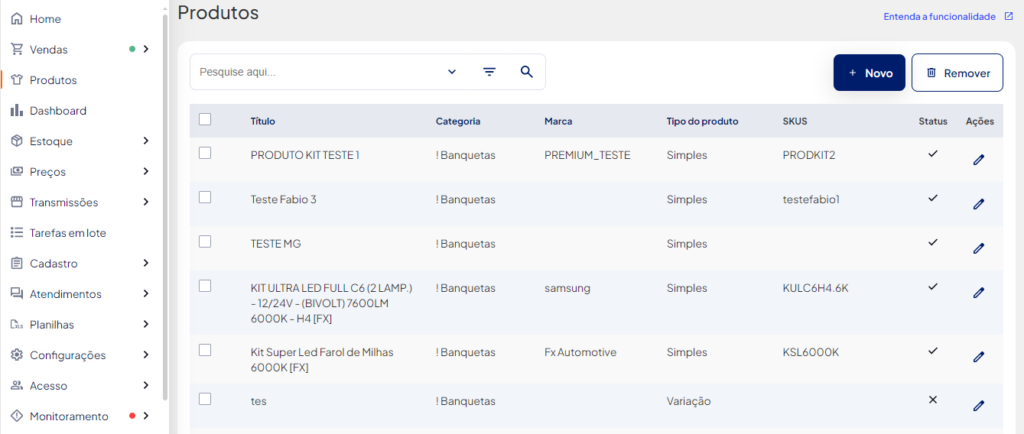
Task: Click the Fx Automotive brand cell
Action: [580, 352]
